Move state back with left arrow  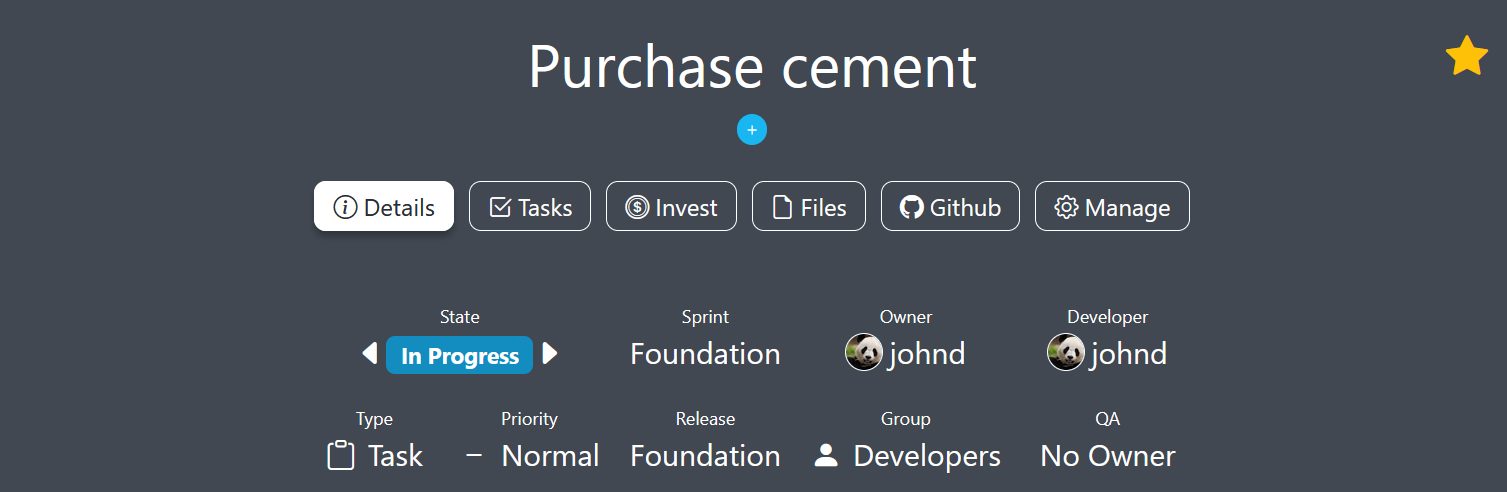tap(370, 353)
